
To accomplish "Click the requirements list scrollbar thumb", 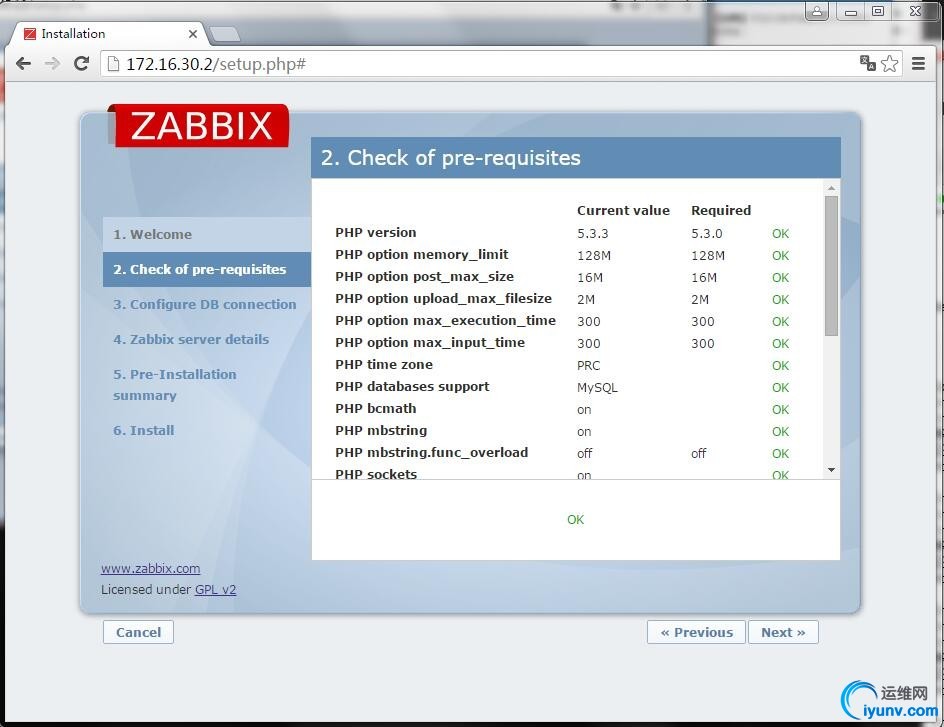I will [x=831, y=266].
